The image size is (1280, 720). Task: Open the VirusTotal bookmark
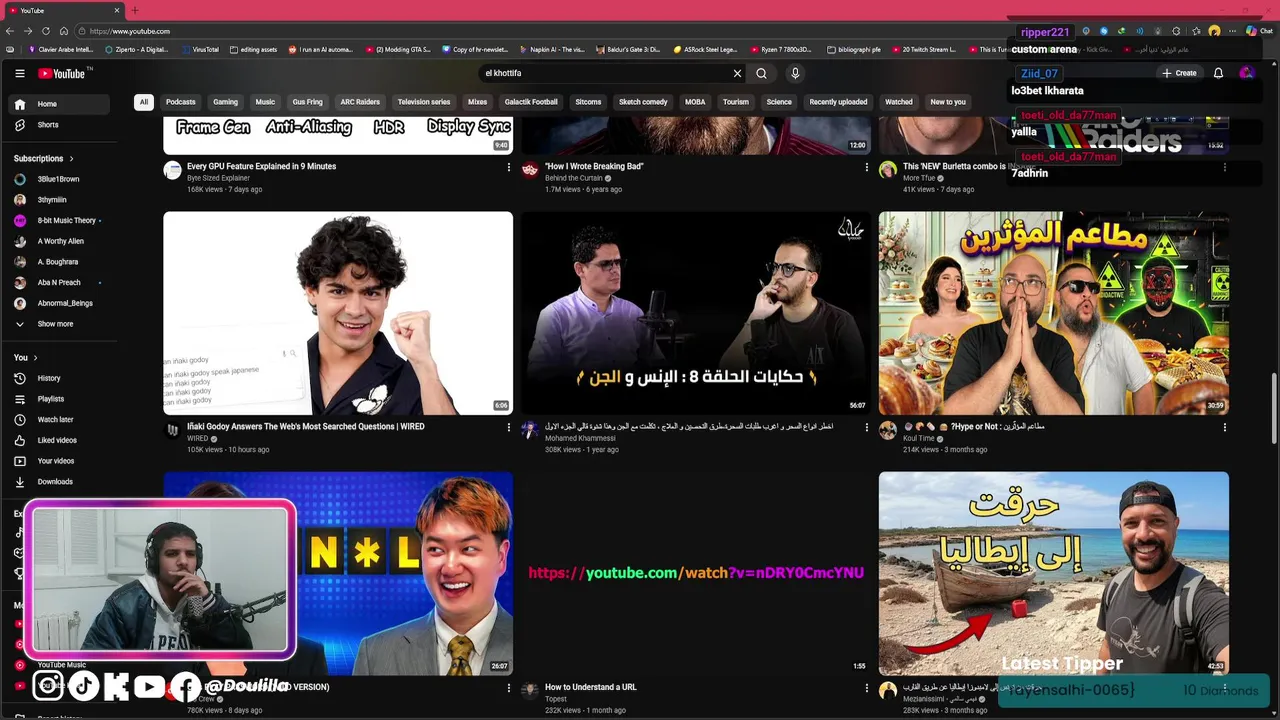(200, 49)
